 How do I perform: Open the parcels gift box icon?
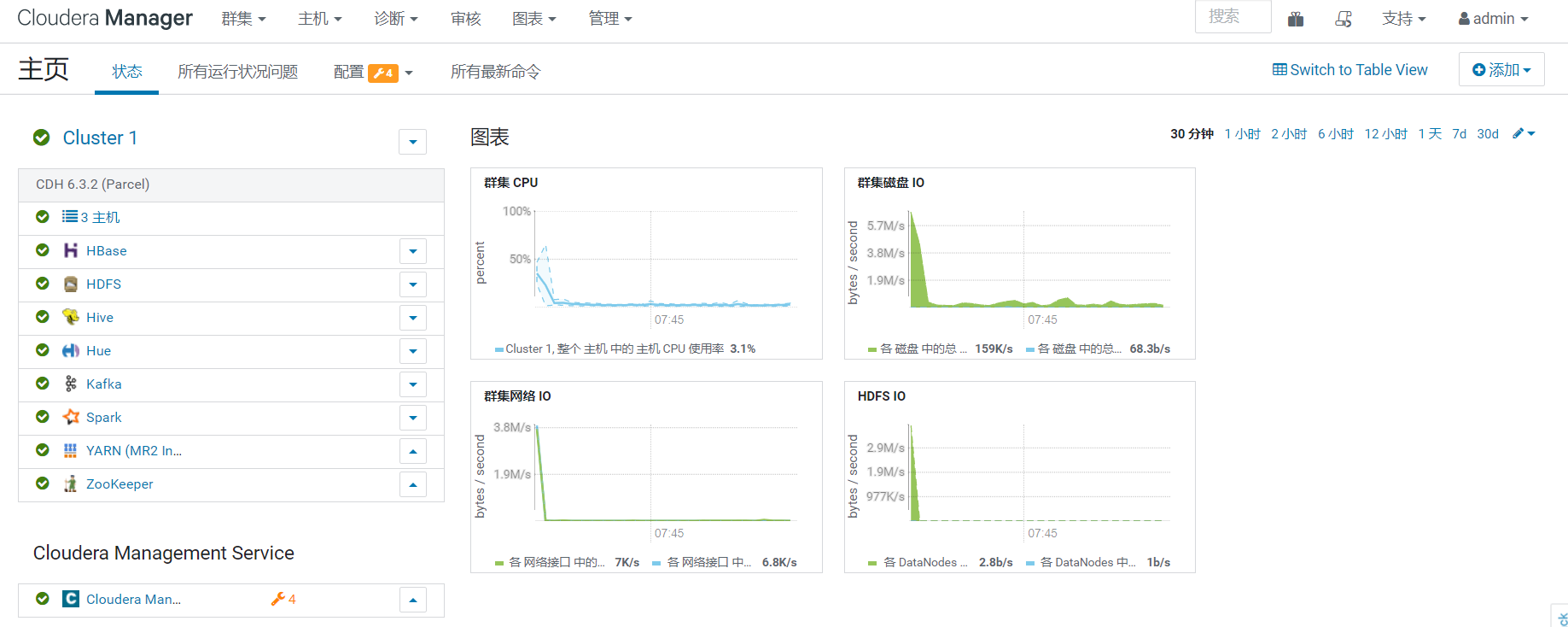pos(1296,19)
